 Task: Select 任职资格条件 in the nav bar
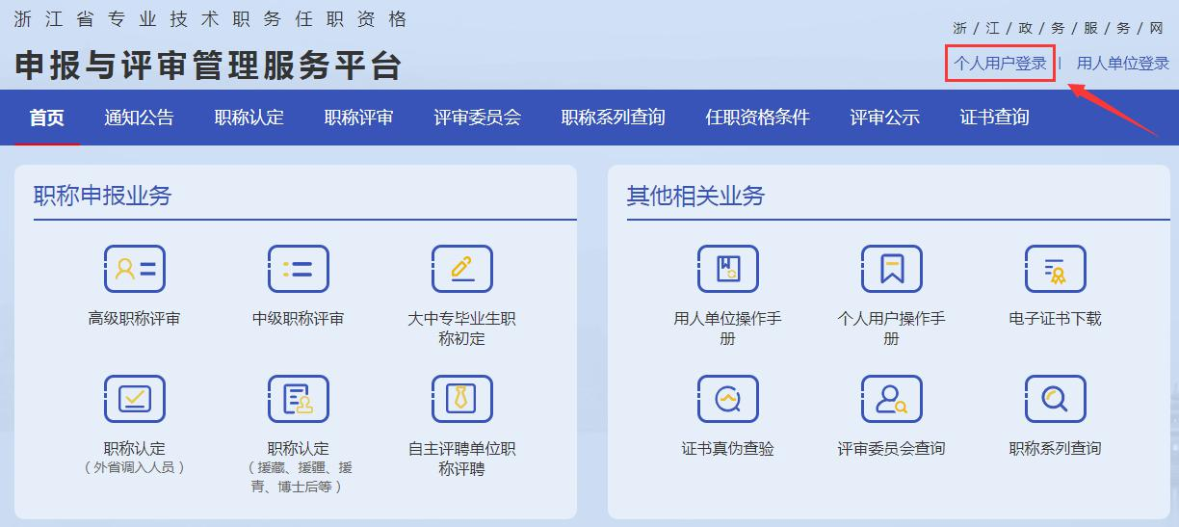coord(757,118)
